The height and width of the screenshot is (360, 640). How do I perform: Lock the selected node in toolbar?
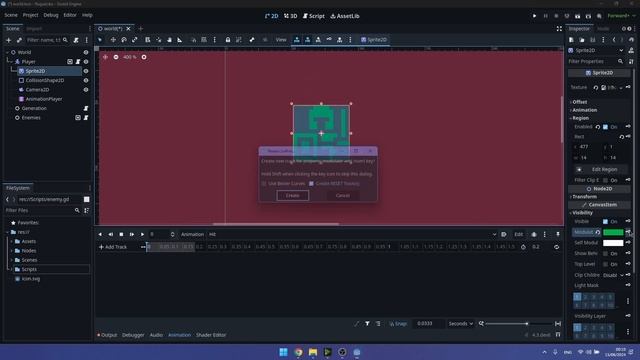point(228,40)
